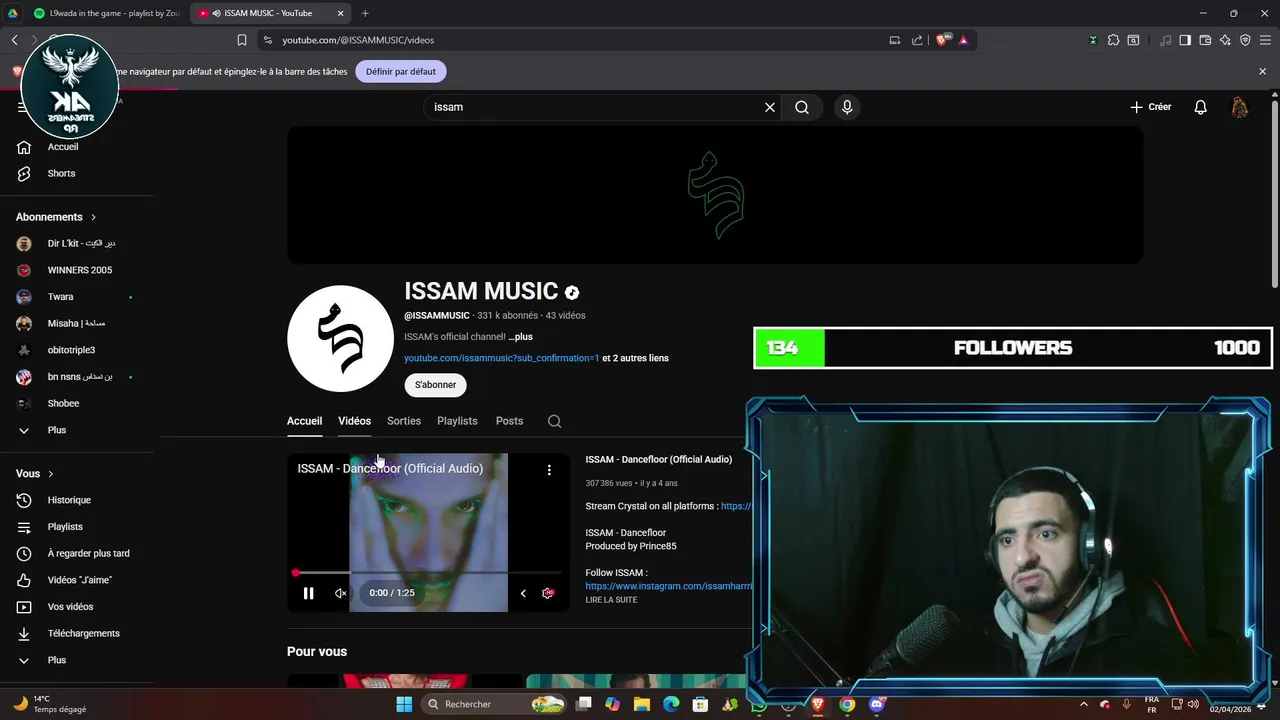Switch to the Sorties tab
1280x720 pixels.
tap(404, 421)
